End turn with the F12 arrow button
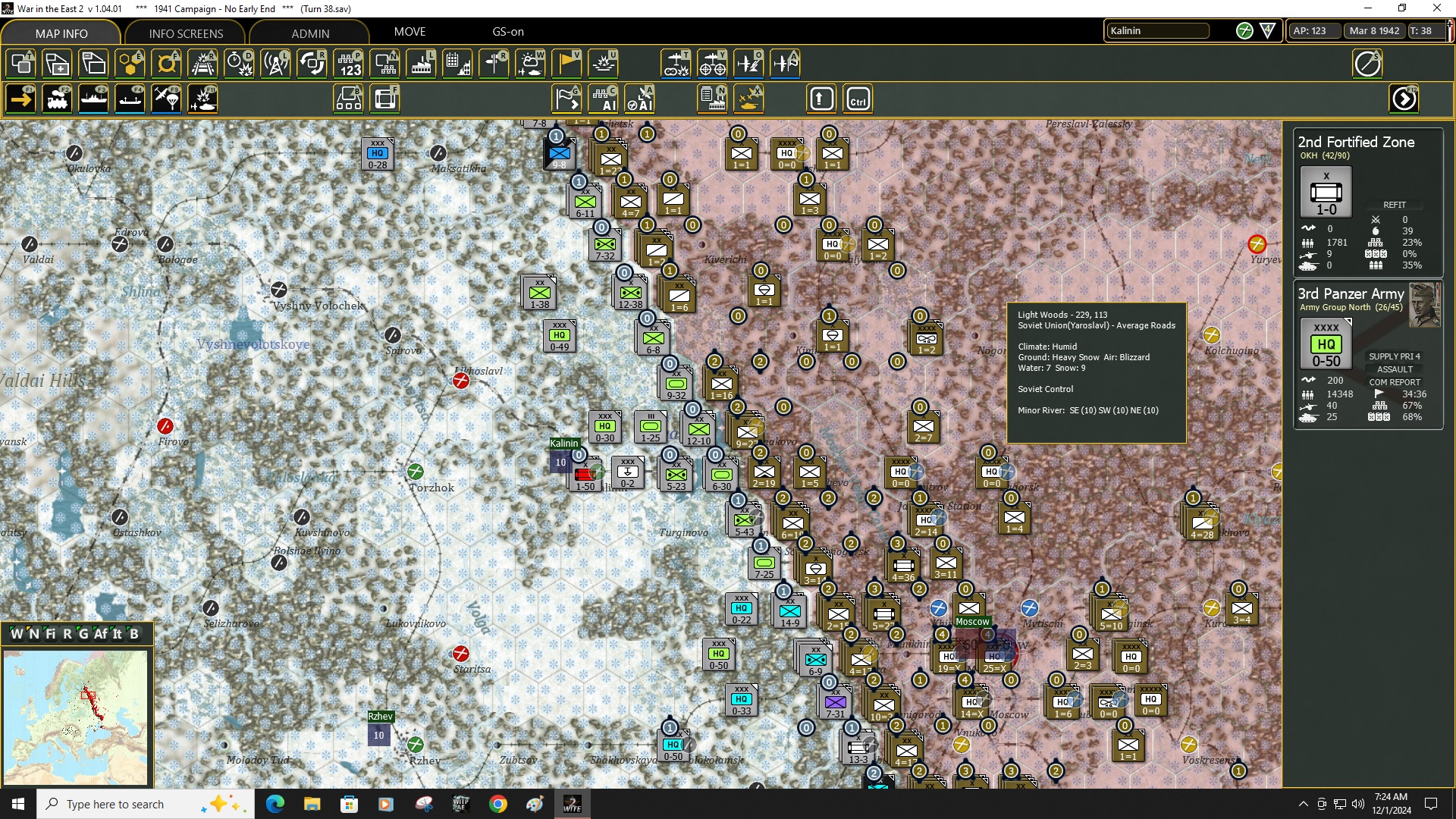The image size is (1456, 819). 1404,99
